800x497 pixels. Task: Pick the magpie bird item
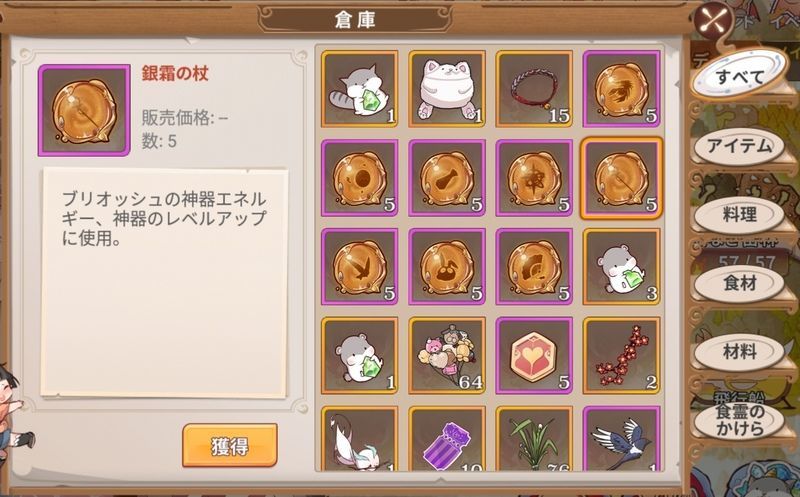pos(621,439)
